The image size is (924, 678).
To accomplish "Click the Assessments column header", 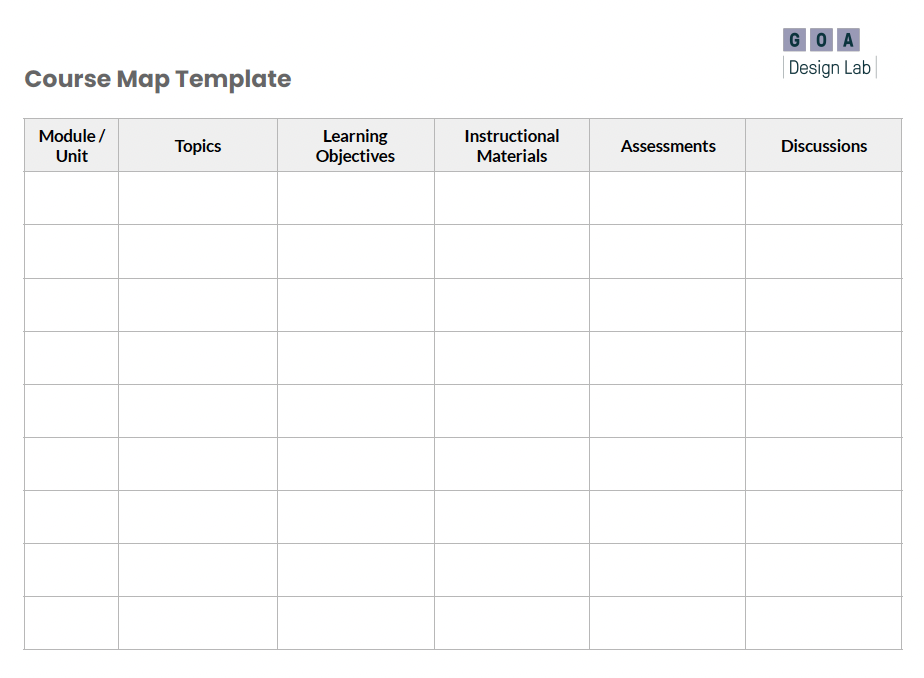I will pos(668,146).
